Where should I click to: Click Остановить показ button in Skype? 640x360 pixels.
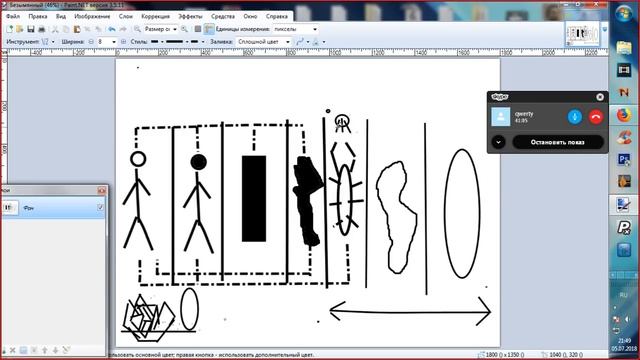pyautogui.click(x=558, y=142)
